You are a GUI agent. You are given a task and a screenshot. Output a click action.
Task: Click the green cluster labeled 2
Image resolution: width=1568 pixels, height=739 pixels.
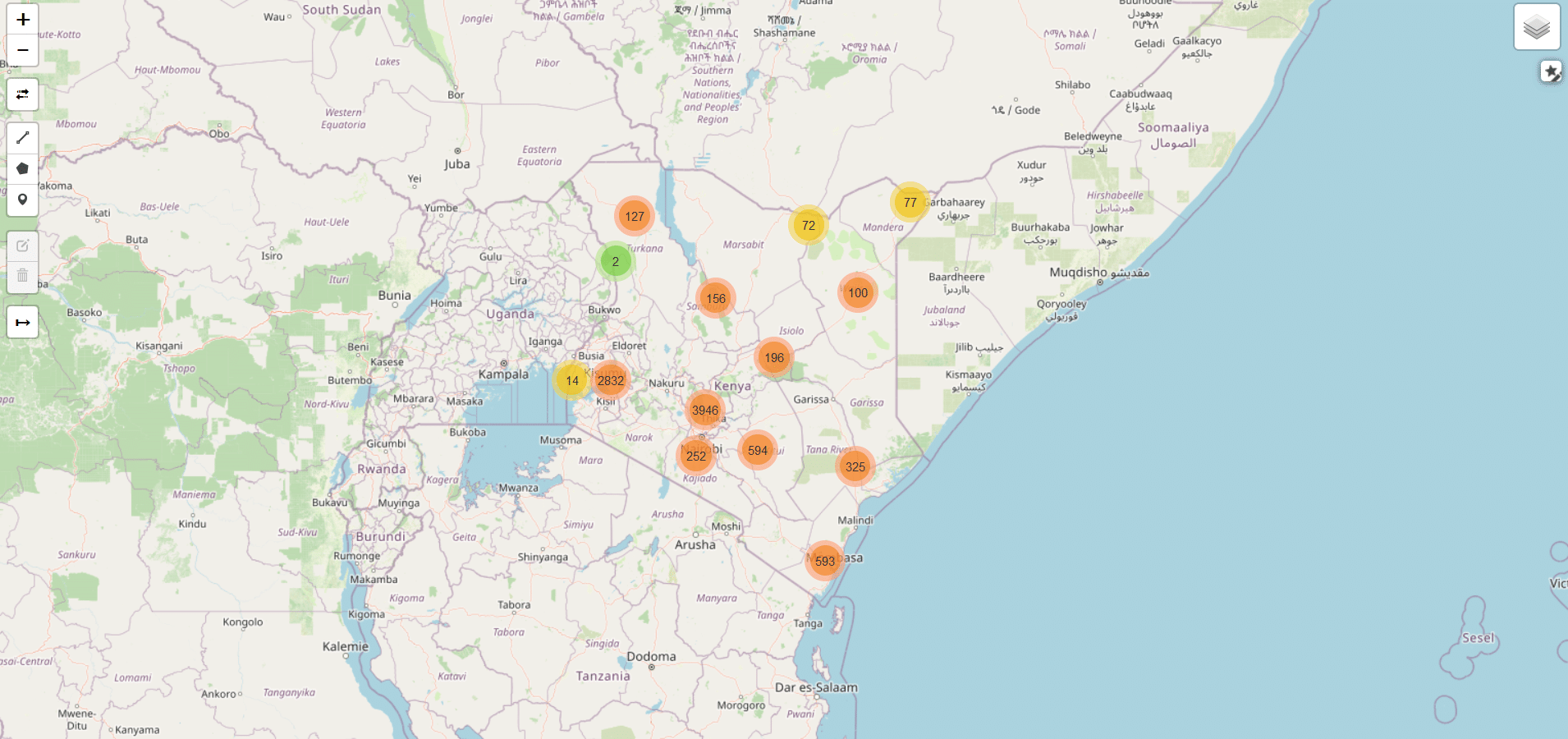pos(614,262)
